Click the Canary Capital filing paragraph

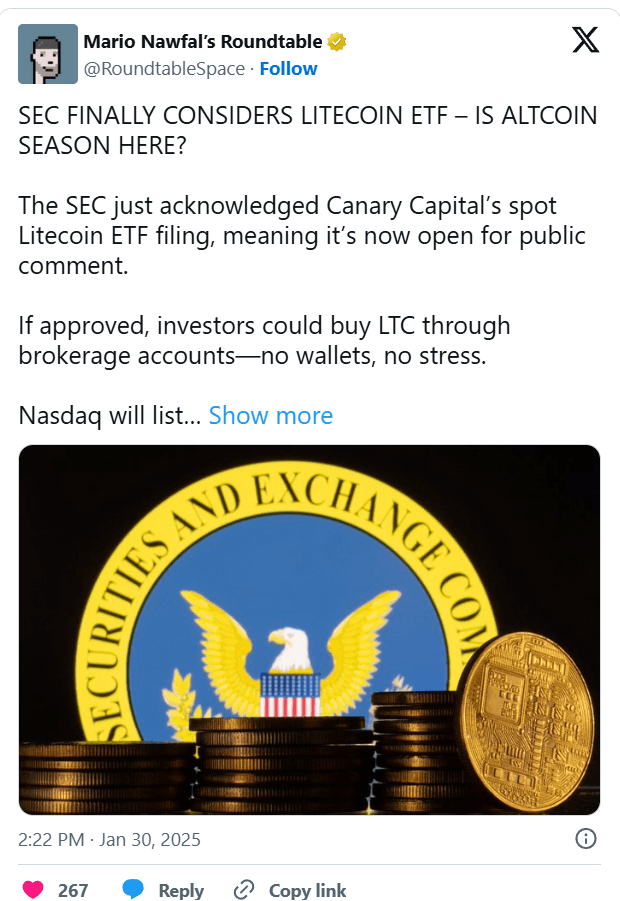coord(302,236)
